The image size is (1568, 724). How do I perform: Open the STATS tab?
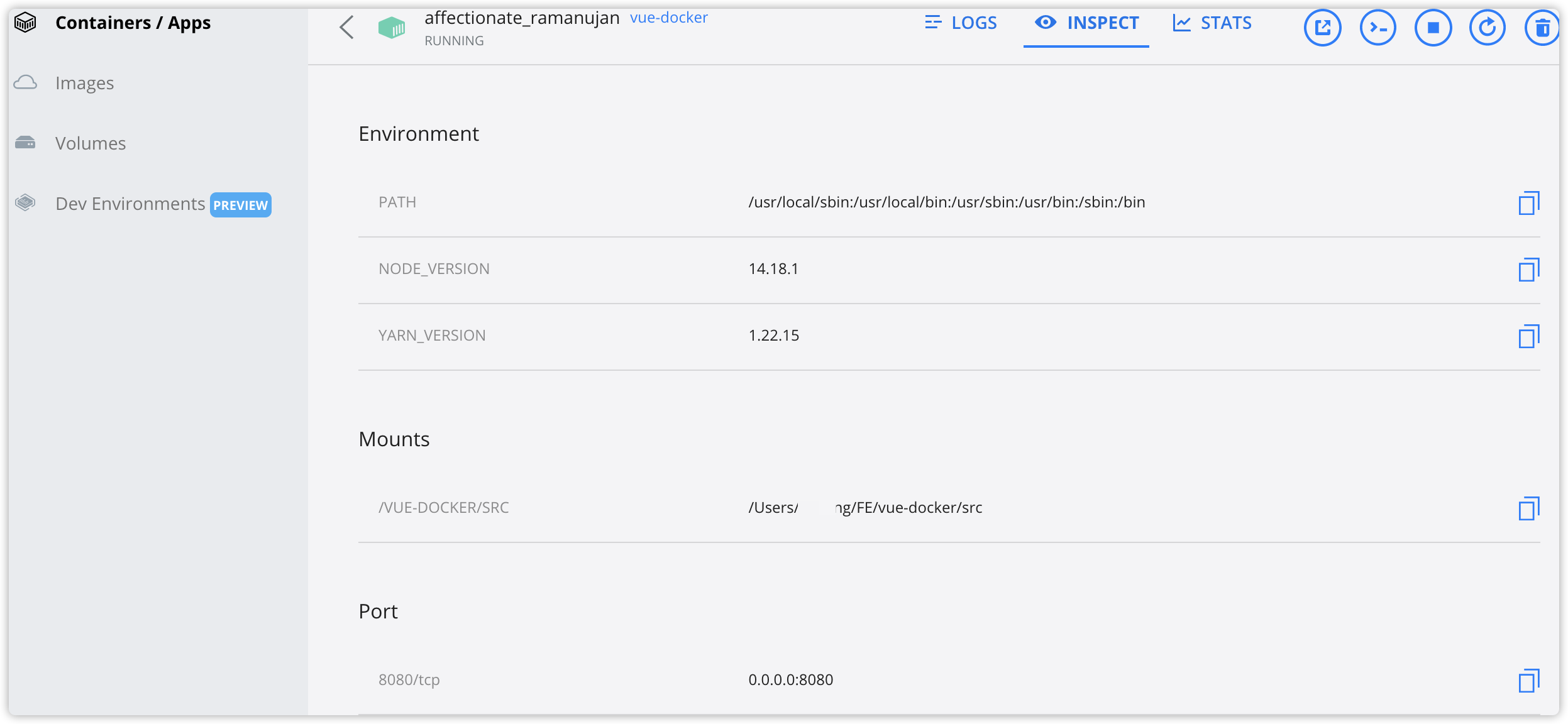click(1212, 23)
